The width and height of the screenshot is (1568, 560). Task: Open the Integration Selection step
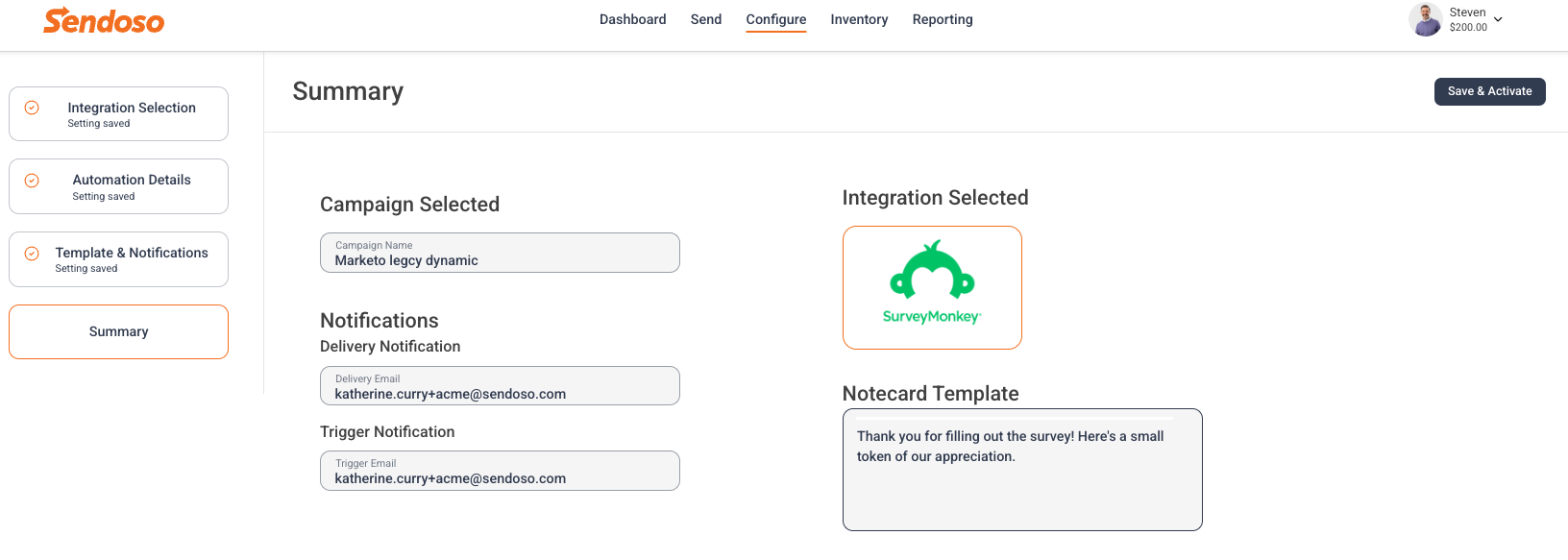118,114
